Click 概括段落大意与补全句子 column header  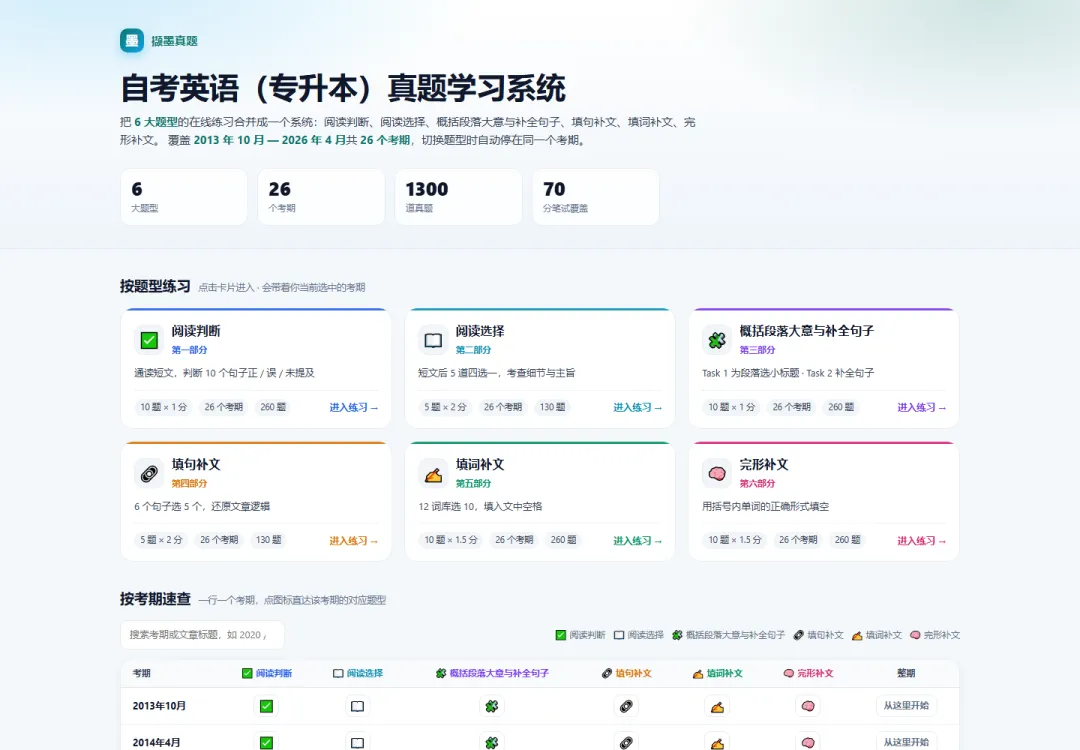tap(492, 673)
